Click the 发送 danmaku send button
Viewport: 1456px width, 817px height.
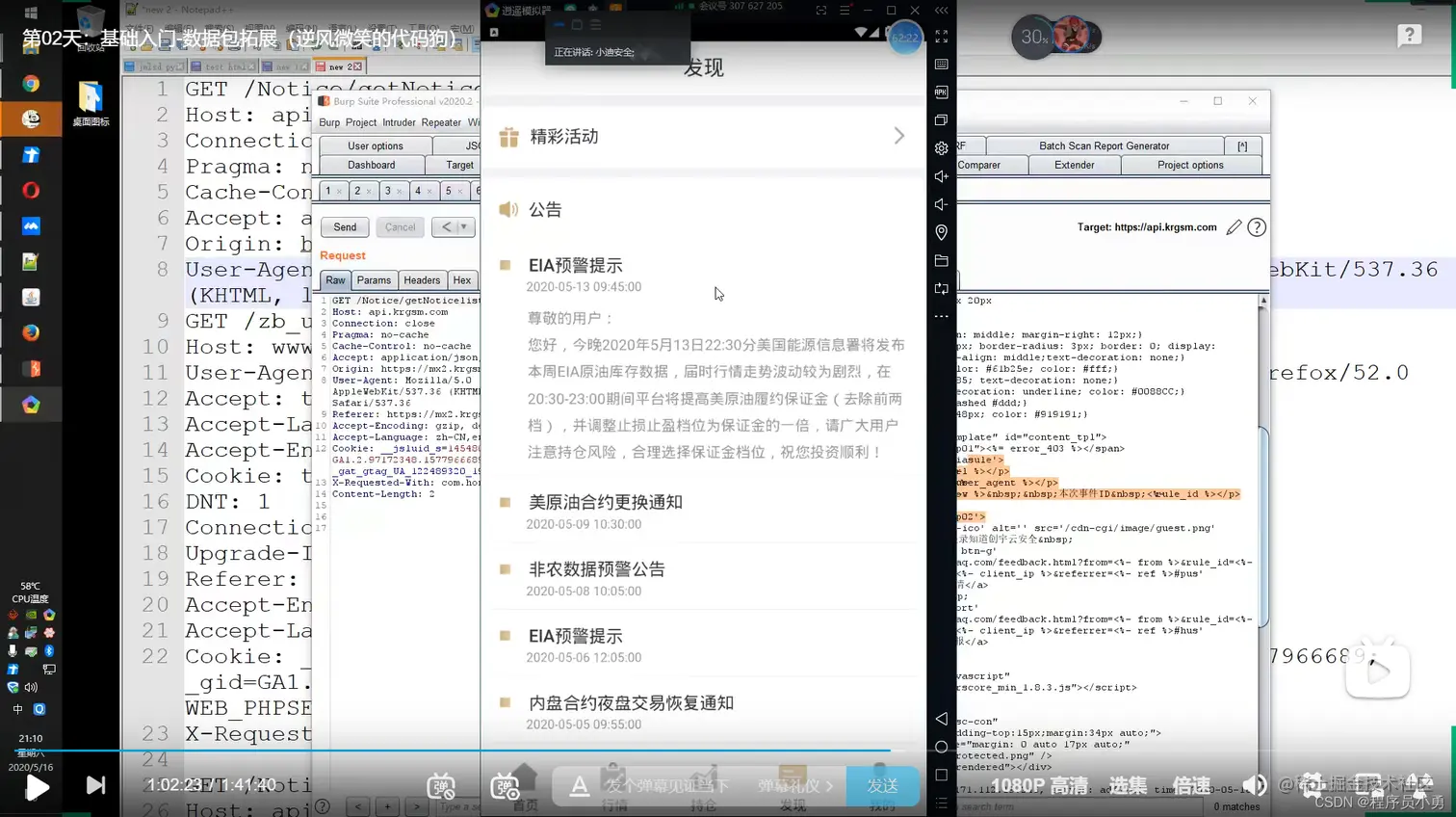point(882,786)
